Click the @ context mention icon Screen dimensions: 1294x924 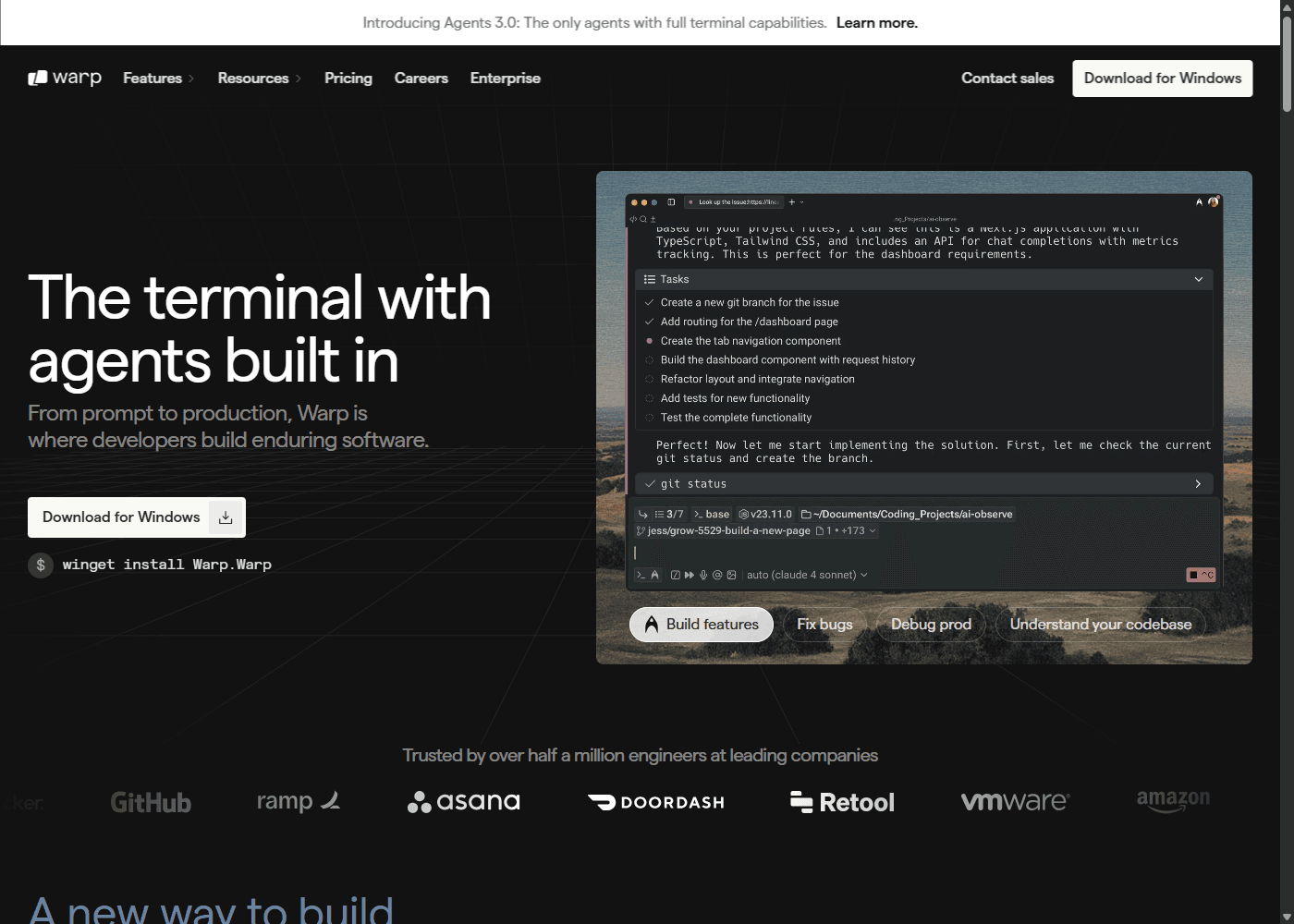point(717,575)
